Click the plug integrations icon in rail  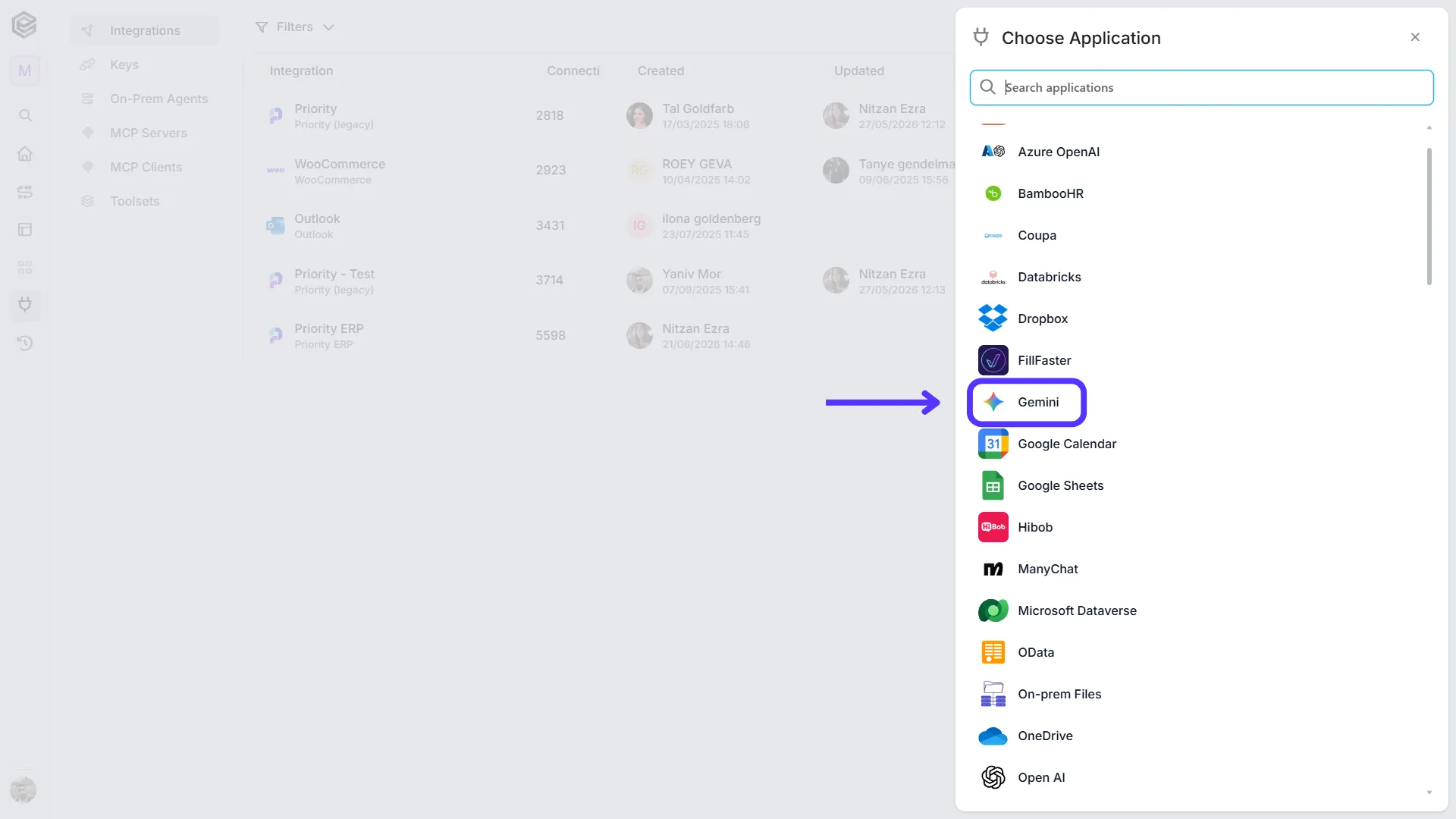25,305
